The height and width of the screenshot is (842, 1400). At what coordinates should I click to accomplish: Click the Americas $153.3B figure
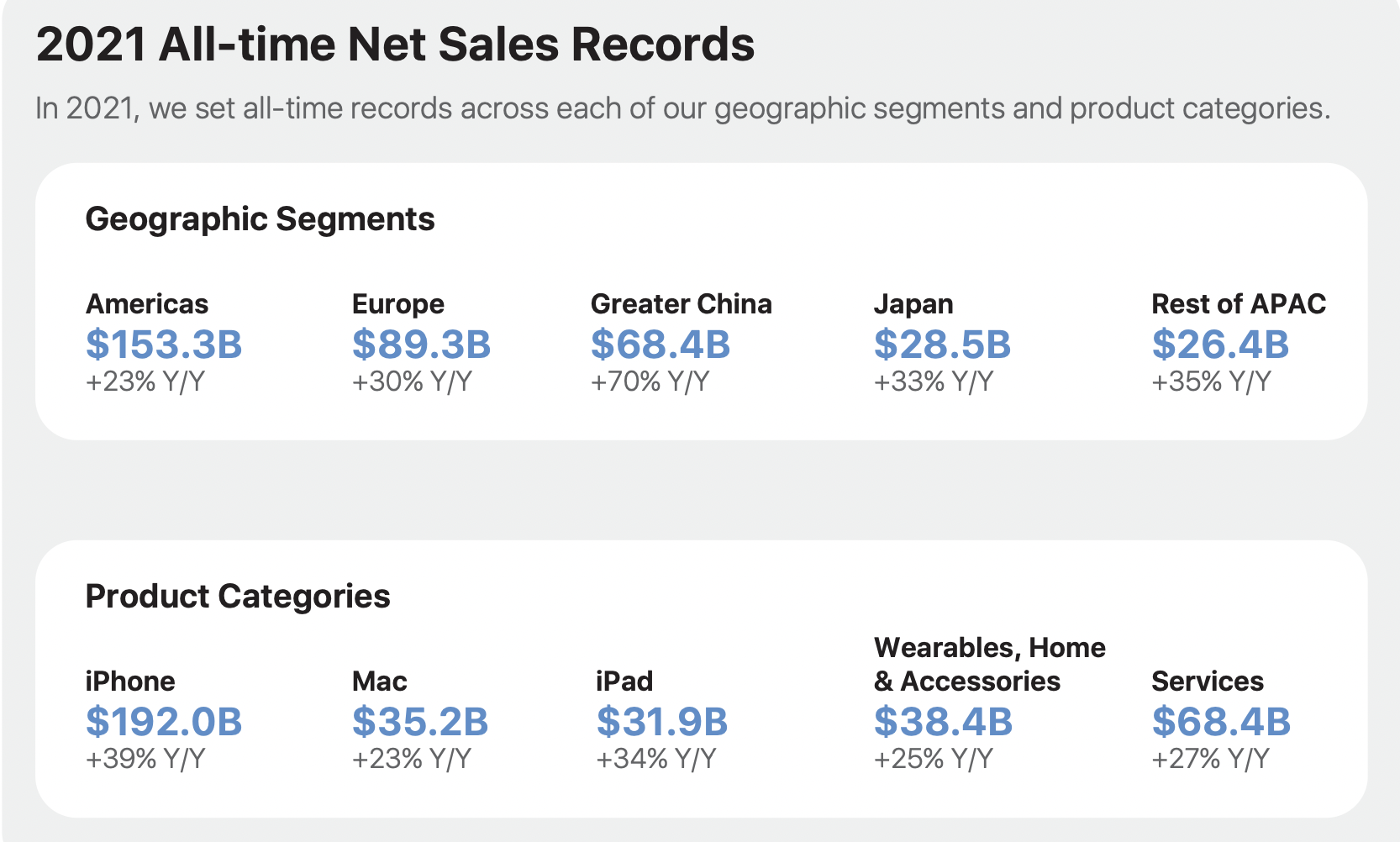[164, 345]
